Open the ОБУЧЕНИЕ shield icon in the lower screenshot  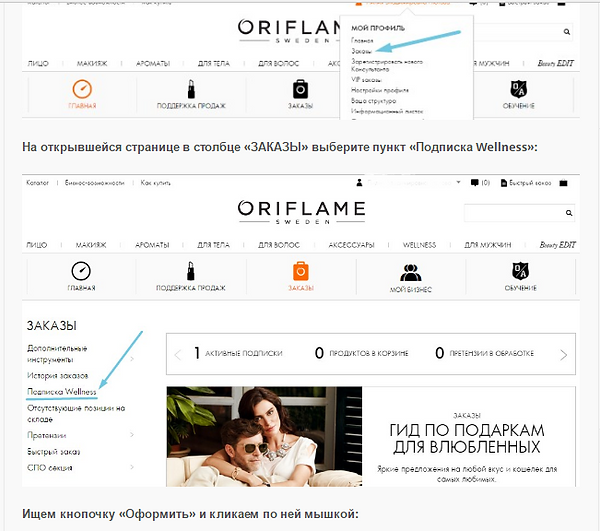520,271
